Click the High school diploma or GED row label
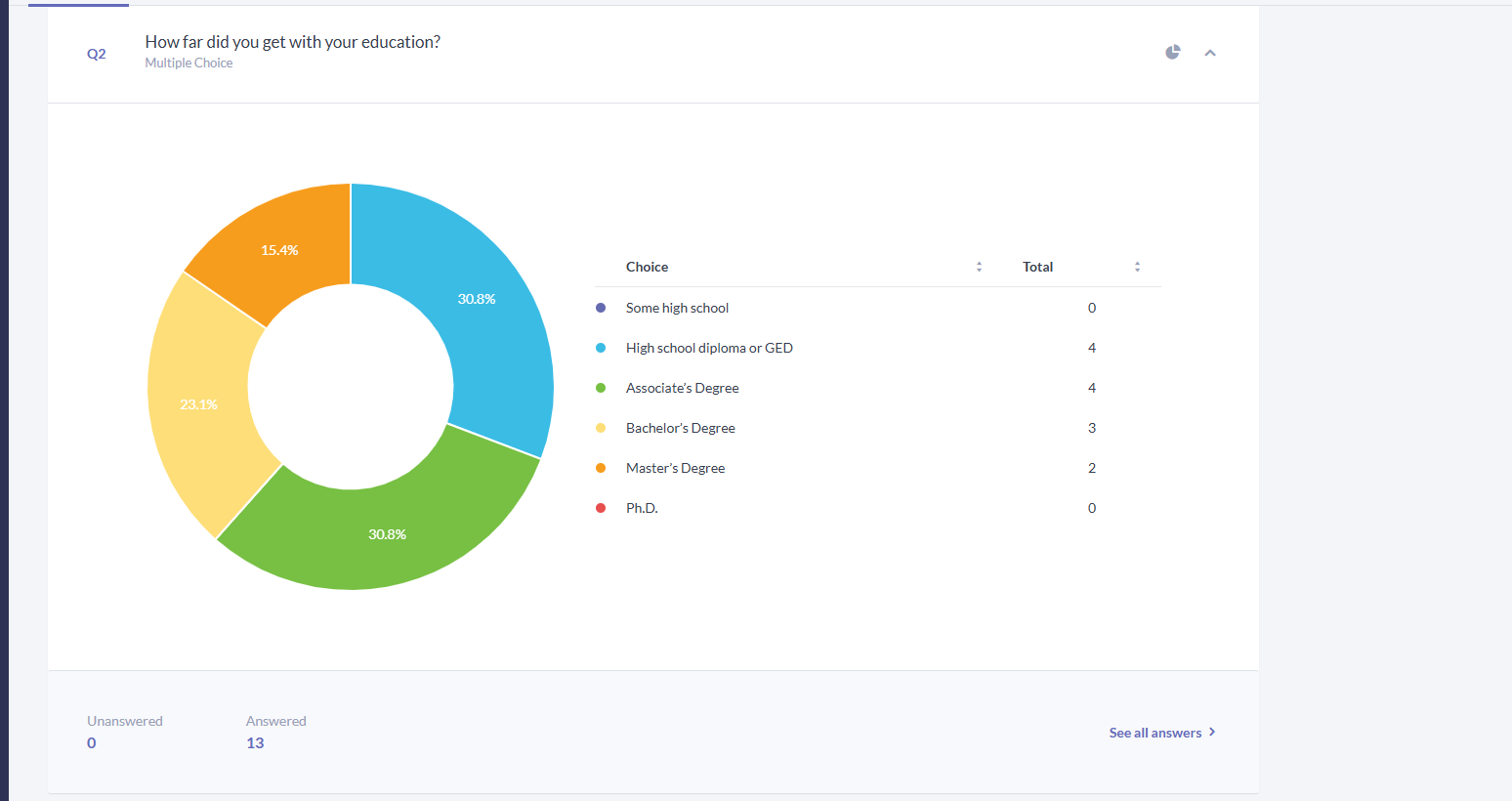 click(709, 348)
